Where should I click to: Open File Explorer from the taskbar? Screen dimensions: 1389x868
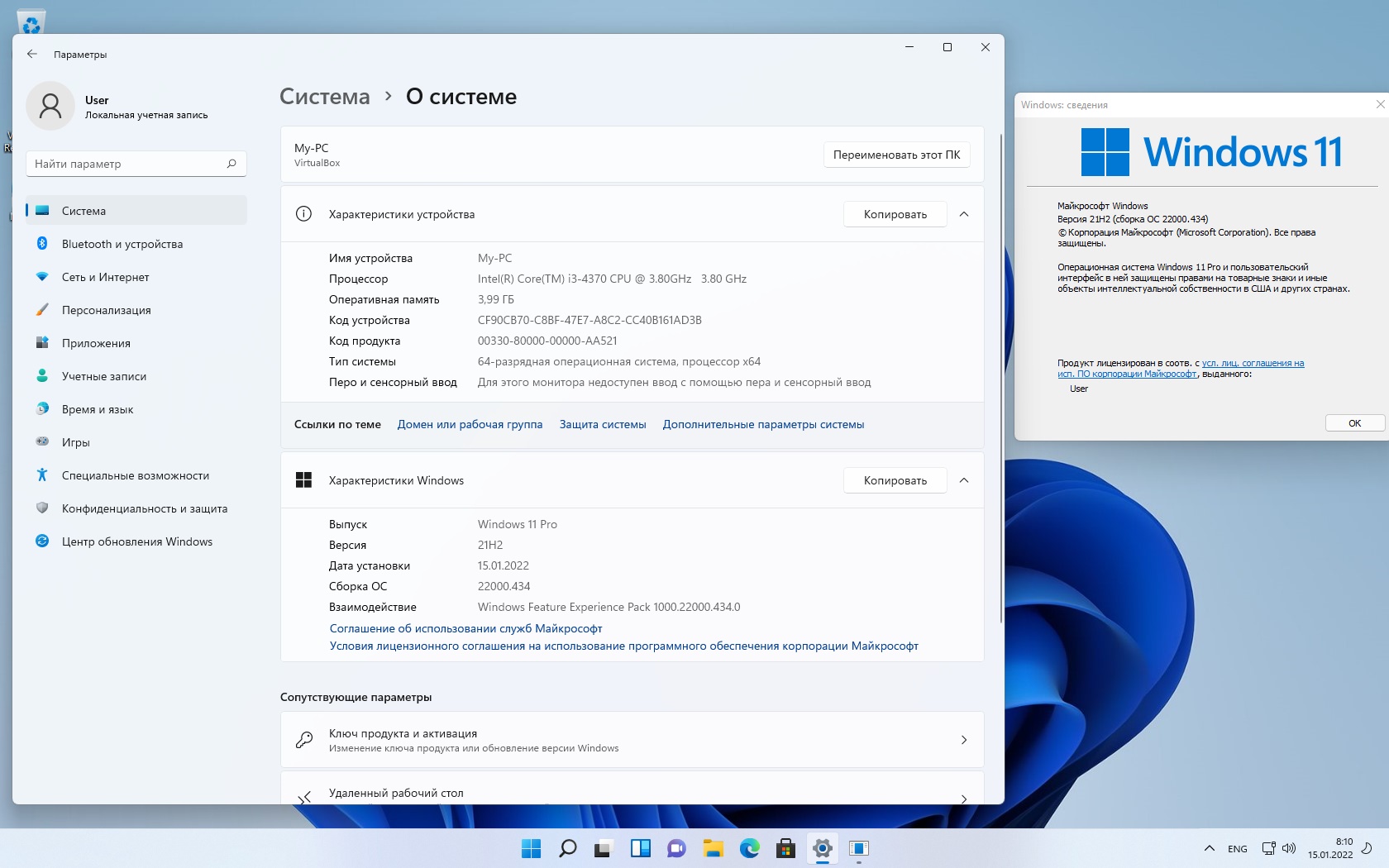713,848
